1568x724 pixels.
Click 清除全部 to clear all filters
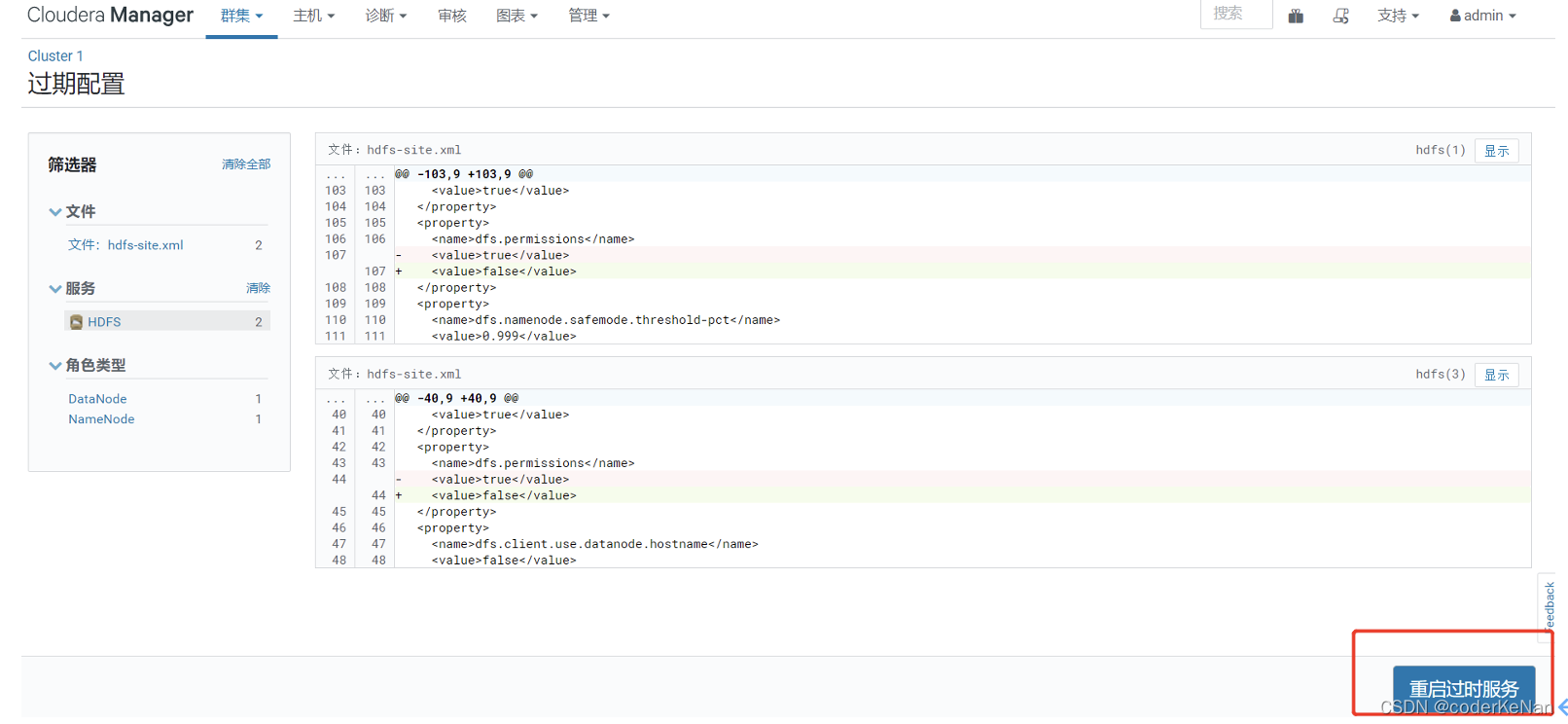[x=246, y=164]
